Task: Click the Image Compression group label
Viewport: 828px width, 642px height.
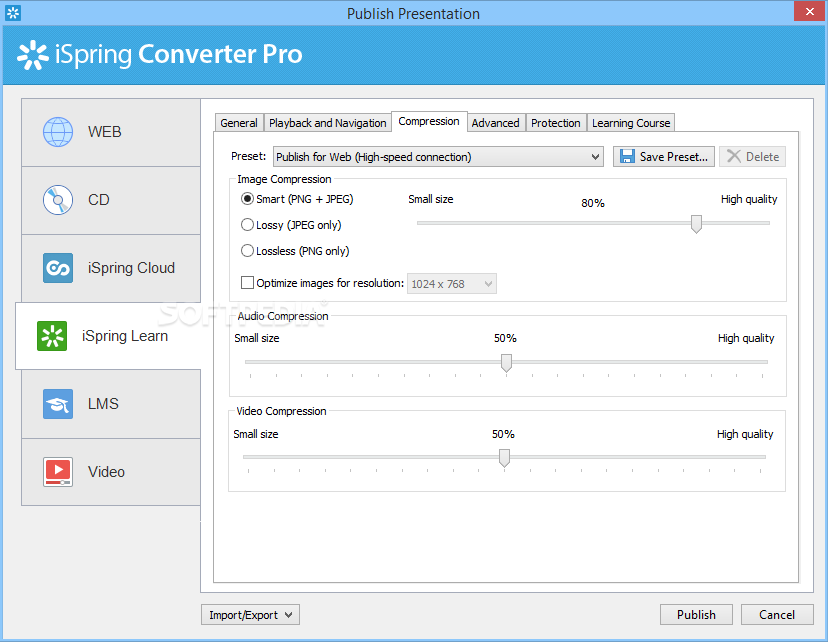Action: pyautogui.click(x=284, y=179)
